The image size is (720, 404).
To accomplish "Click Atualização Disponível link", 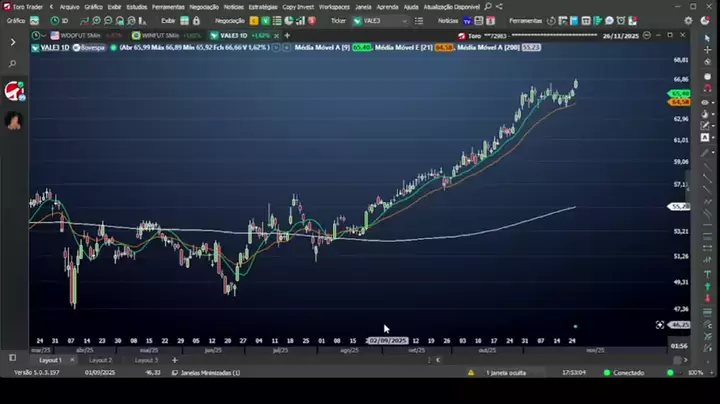I will pyautogui.click(x=452, y=6).
